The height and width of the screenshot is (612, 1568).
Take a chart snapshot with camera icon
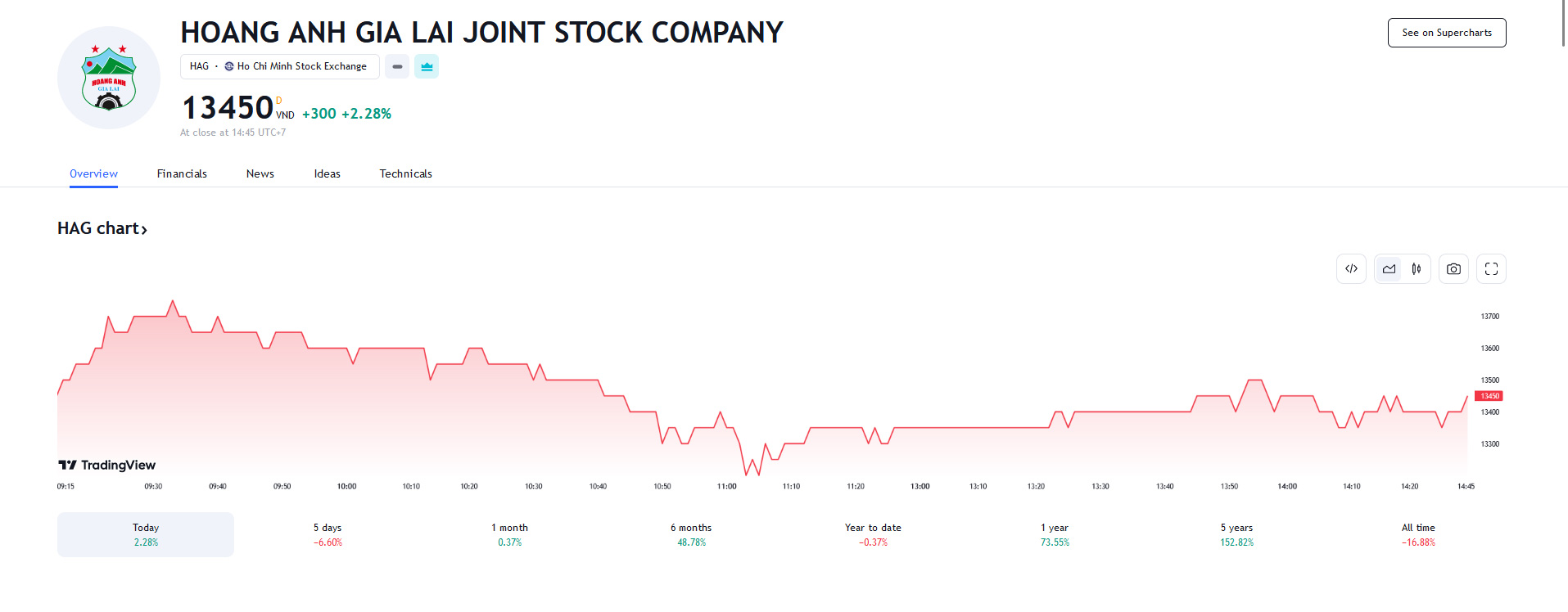1453,268
